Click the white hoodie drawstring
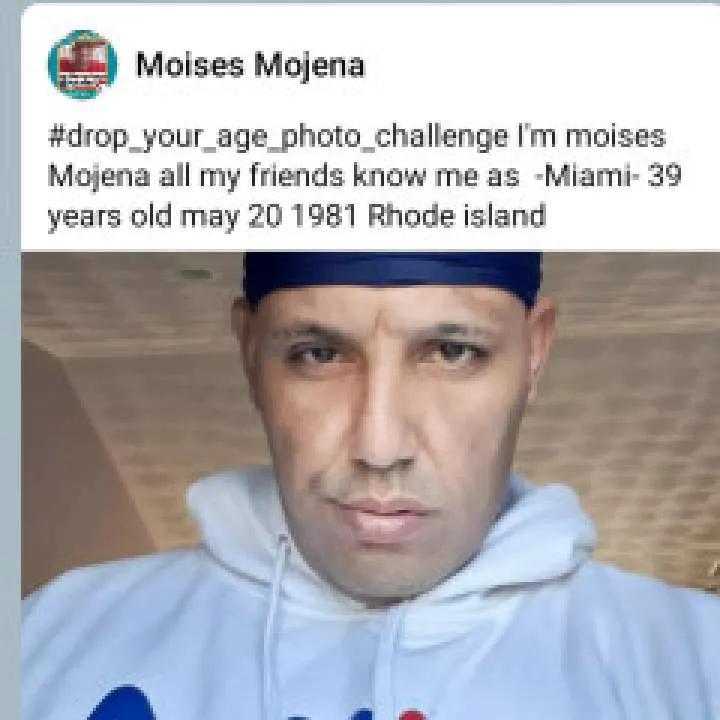This screenshot has width=720, height=720. [278, 624]
